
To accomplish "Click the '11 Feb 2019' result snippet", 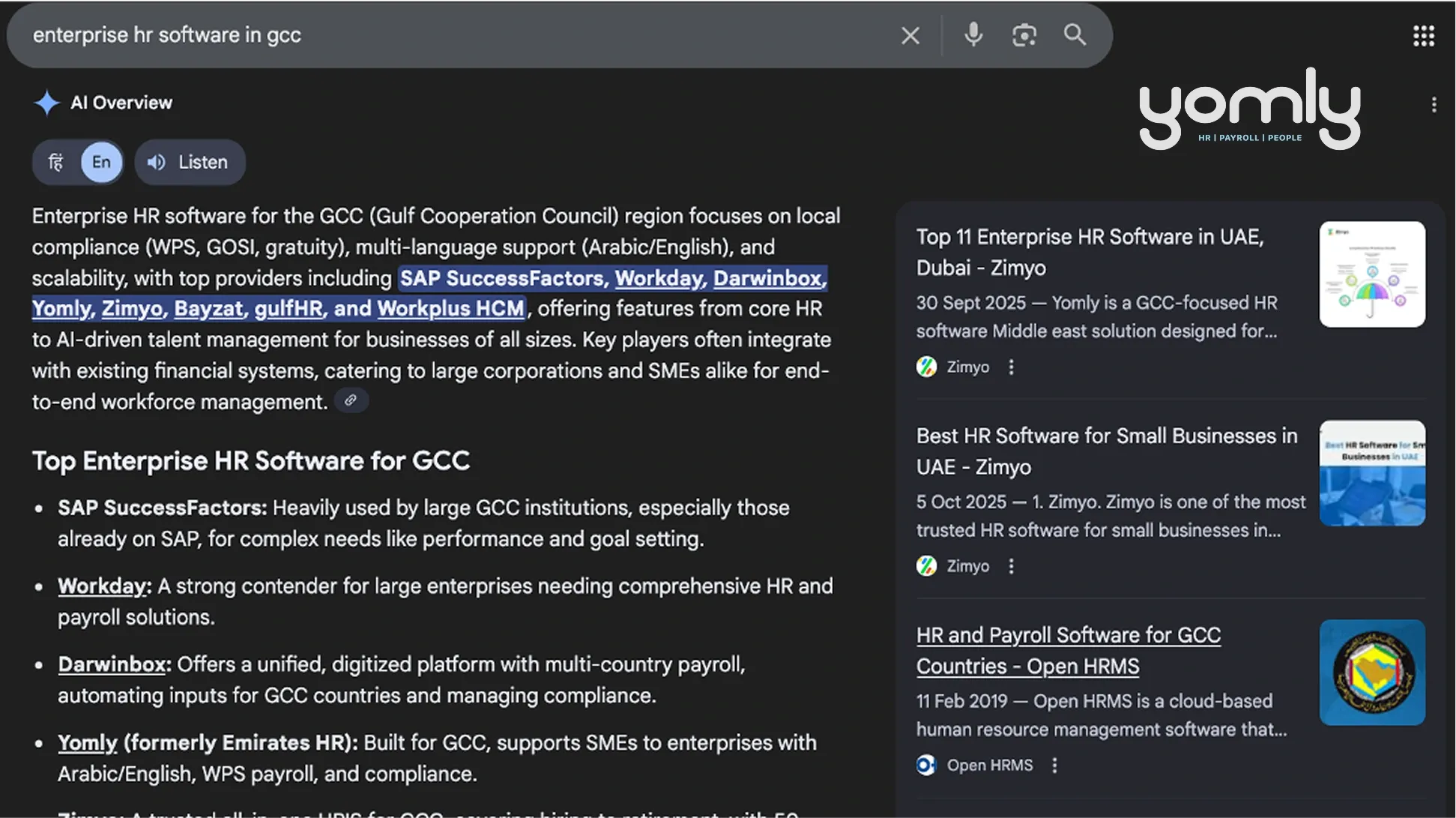I will (x=1102, y=715).
